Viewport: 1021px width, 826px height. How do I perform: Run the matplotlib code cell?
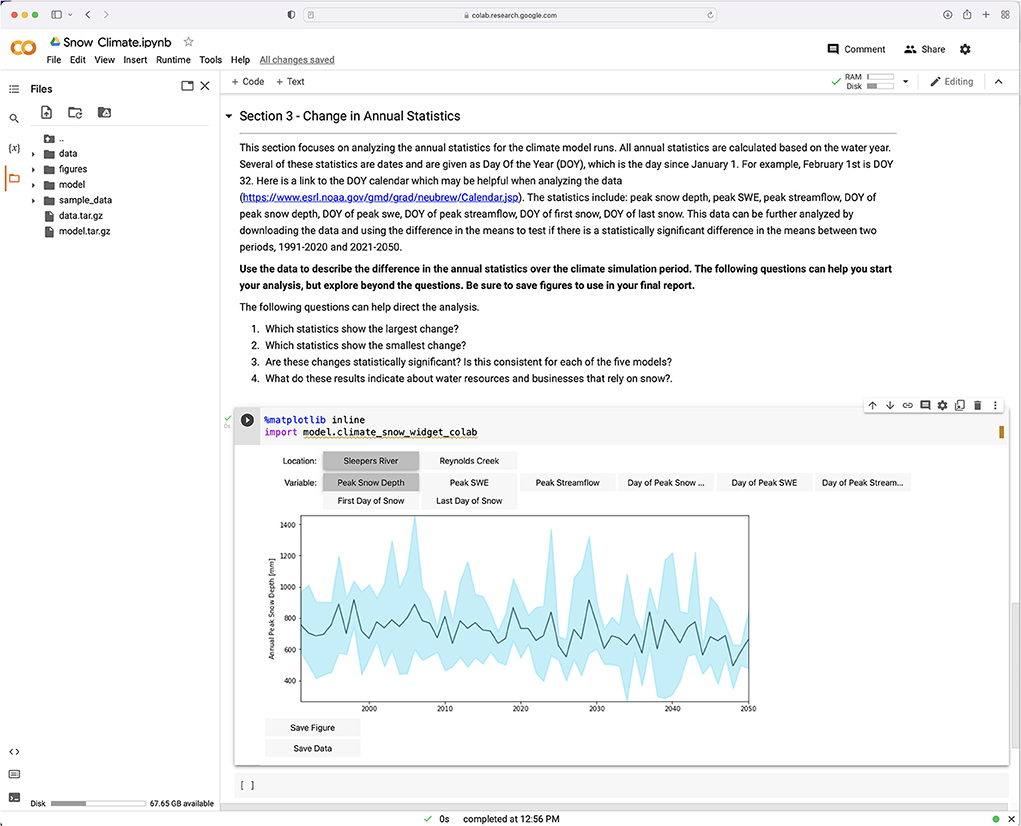[x=247, y=420]
